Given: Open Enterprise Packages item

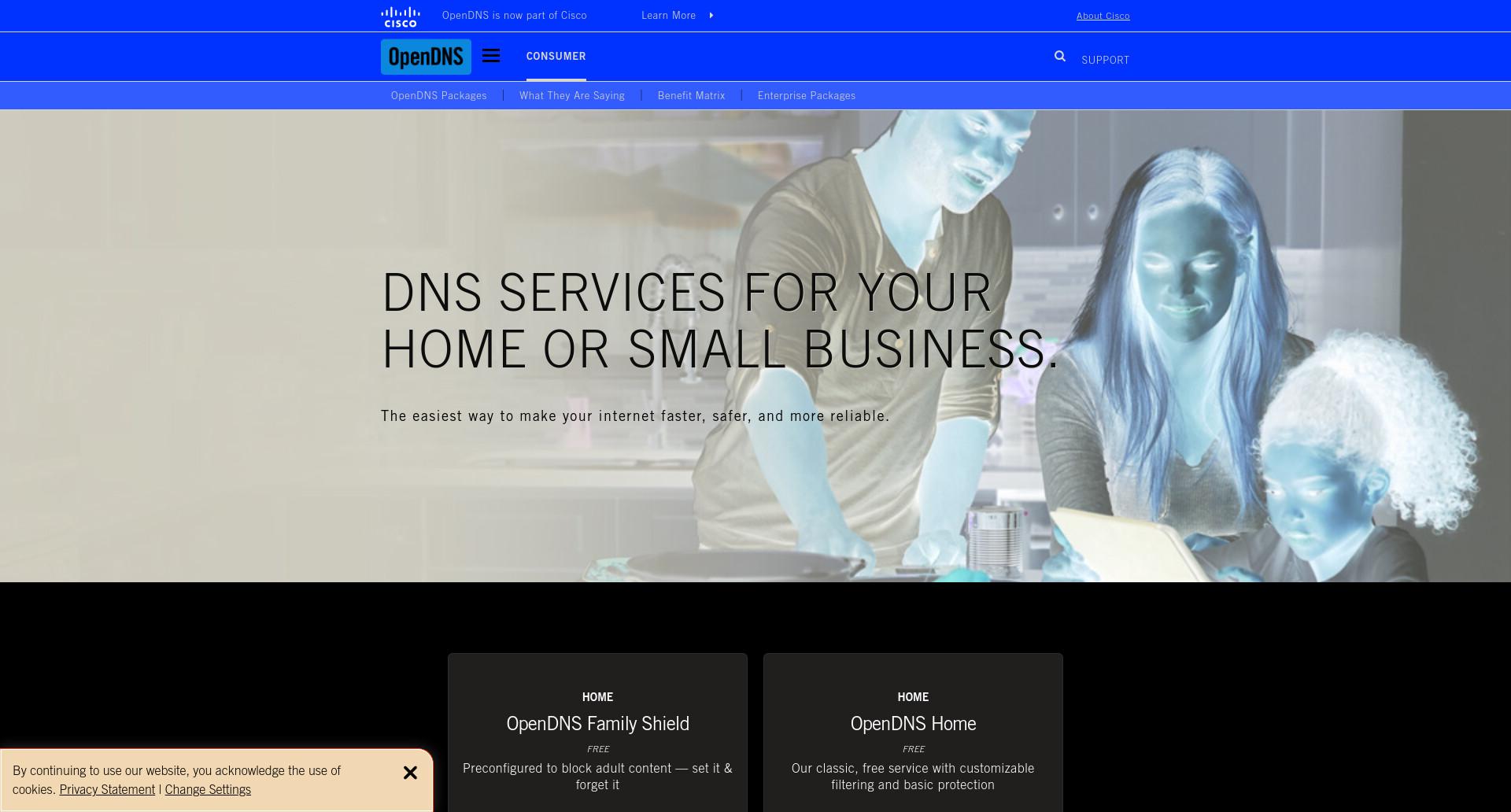Looking at the screenshot, I should click(807, 95).
